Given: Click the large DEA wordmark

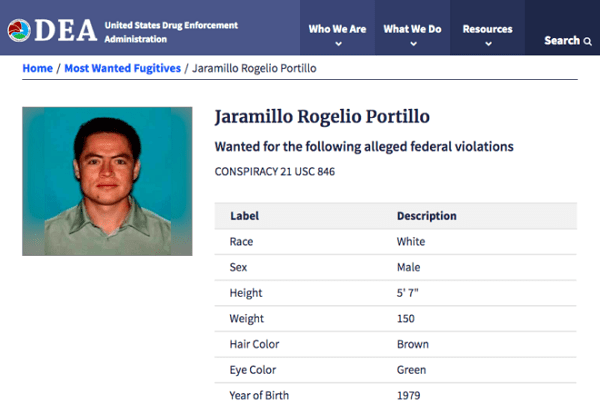Looking at the screenshot, I should (65, 30).
